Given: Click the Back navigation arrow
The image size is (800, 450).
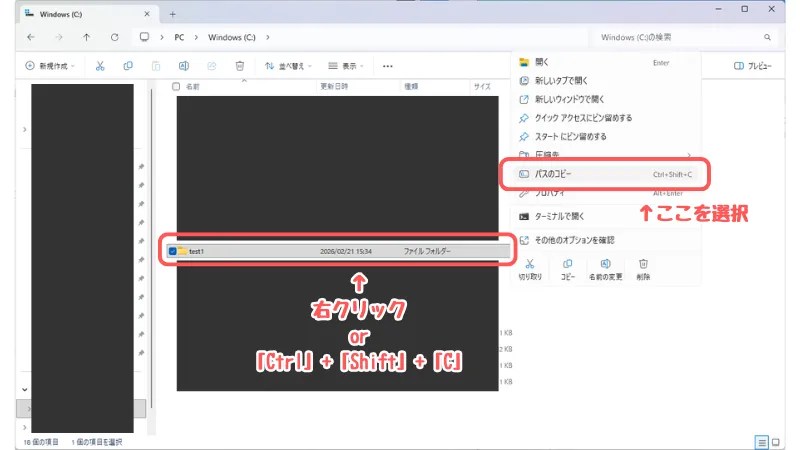Looking at the screenshot, I should 31,37.
